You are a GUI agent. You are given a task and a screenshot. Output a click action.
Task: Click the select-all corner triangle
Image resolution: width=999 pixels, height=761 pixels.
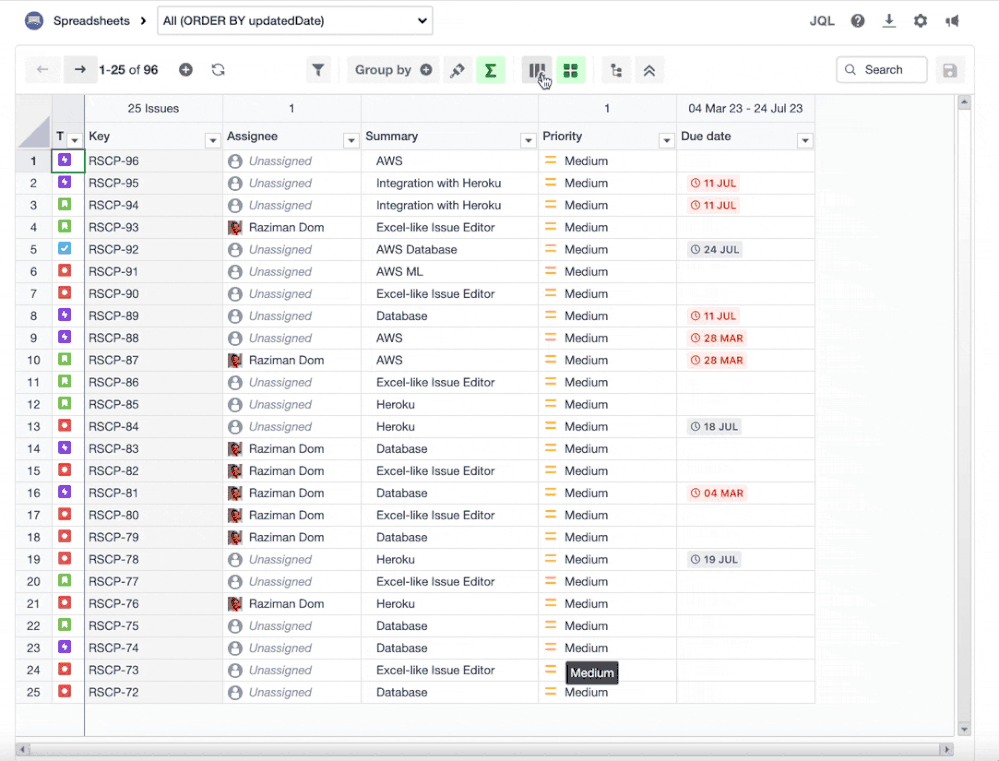34,131
